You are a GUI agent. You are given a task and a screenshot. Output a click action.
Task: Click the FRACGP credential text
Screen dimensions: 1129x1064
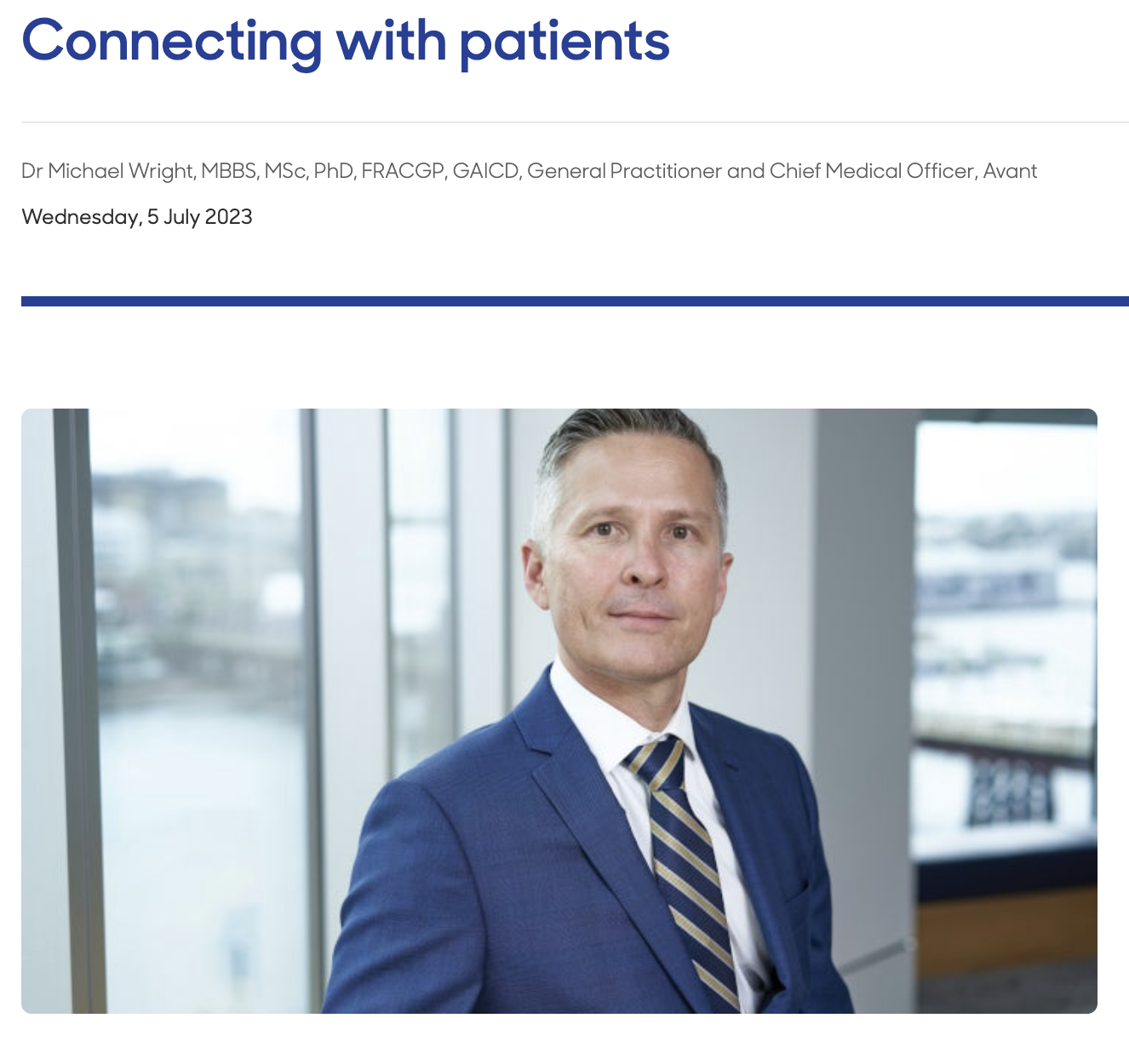click(403, 171)
